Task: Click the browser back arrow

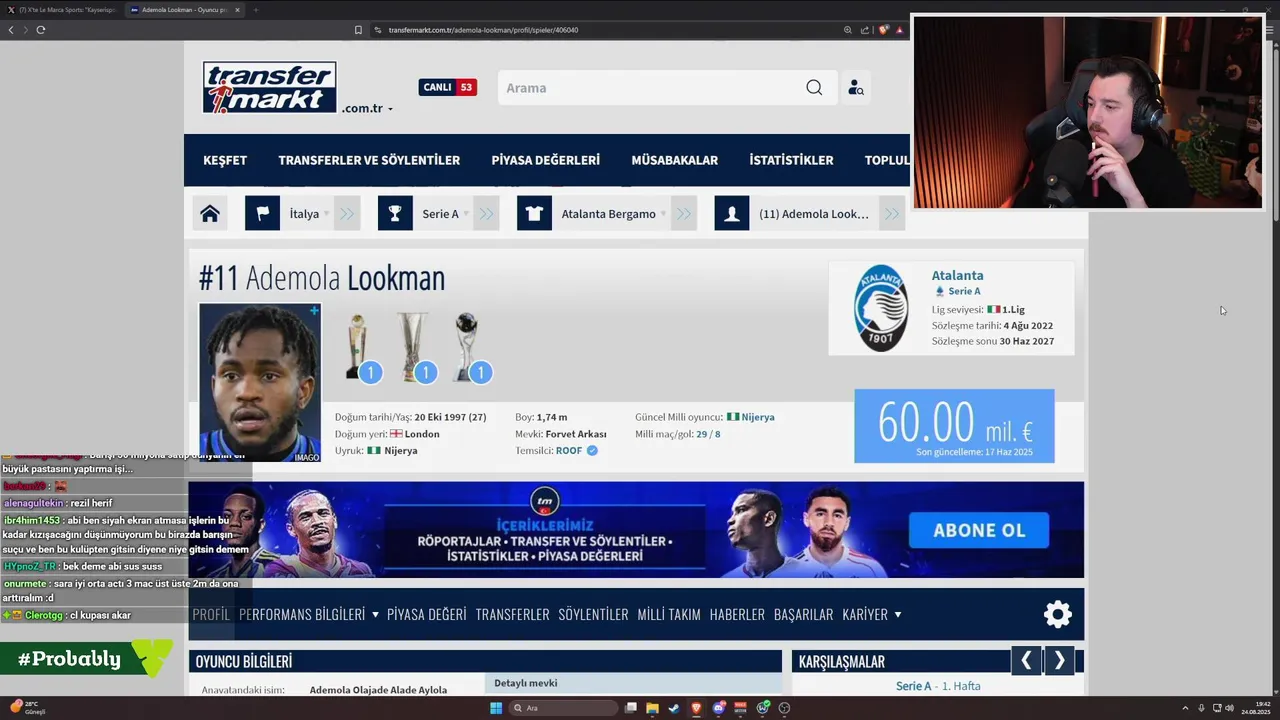Action: tap(11, 30)
